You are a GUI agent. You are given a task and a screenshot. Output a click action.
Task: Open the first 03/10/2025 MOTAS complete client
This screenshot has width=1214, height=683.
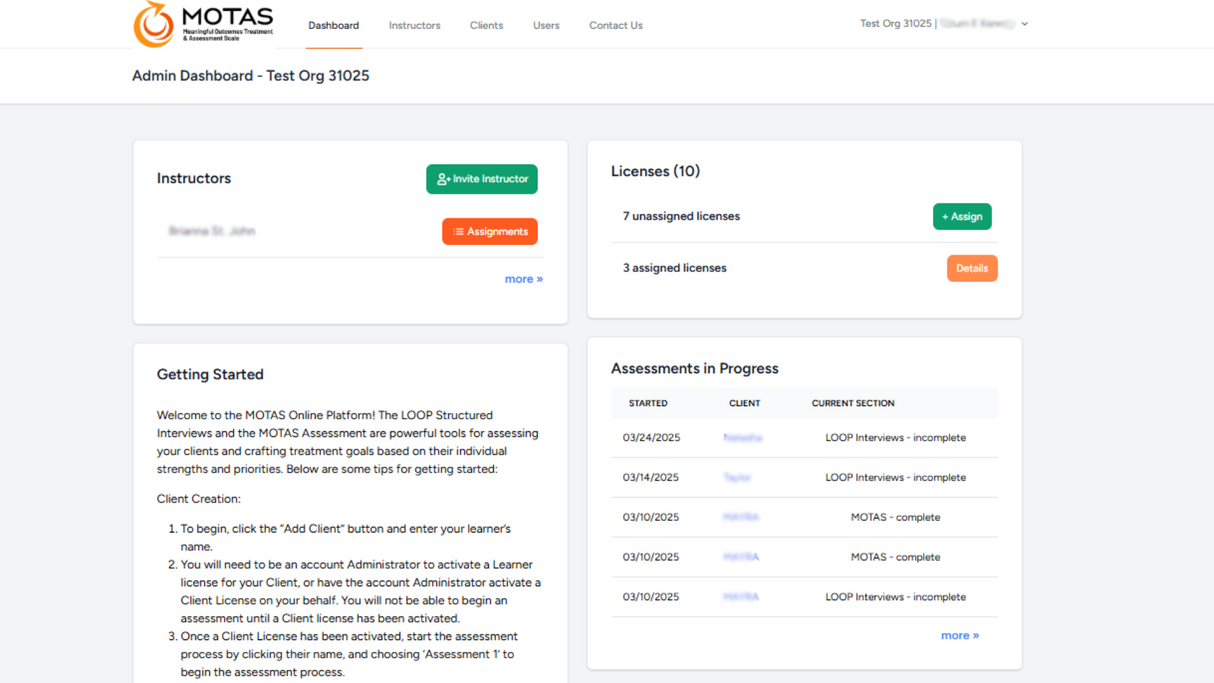(x=741, y=517)
